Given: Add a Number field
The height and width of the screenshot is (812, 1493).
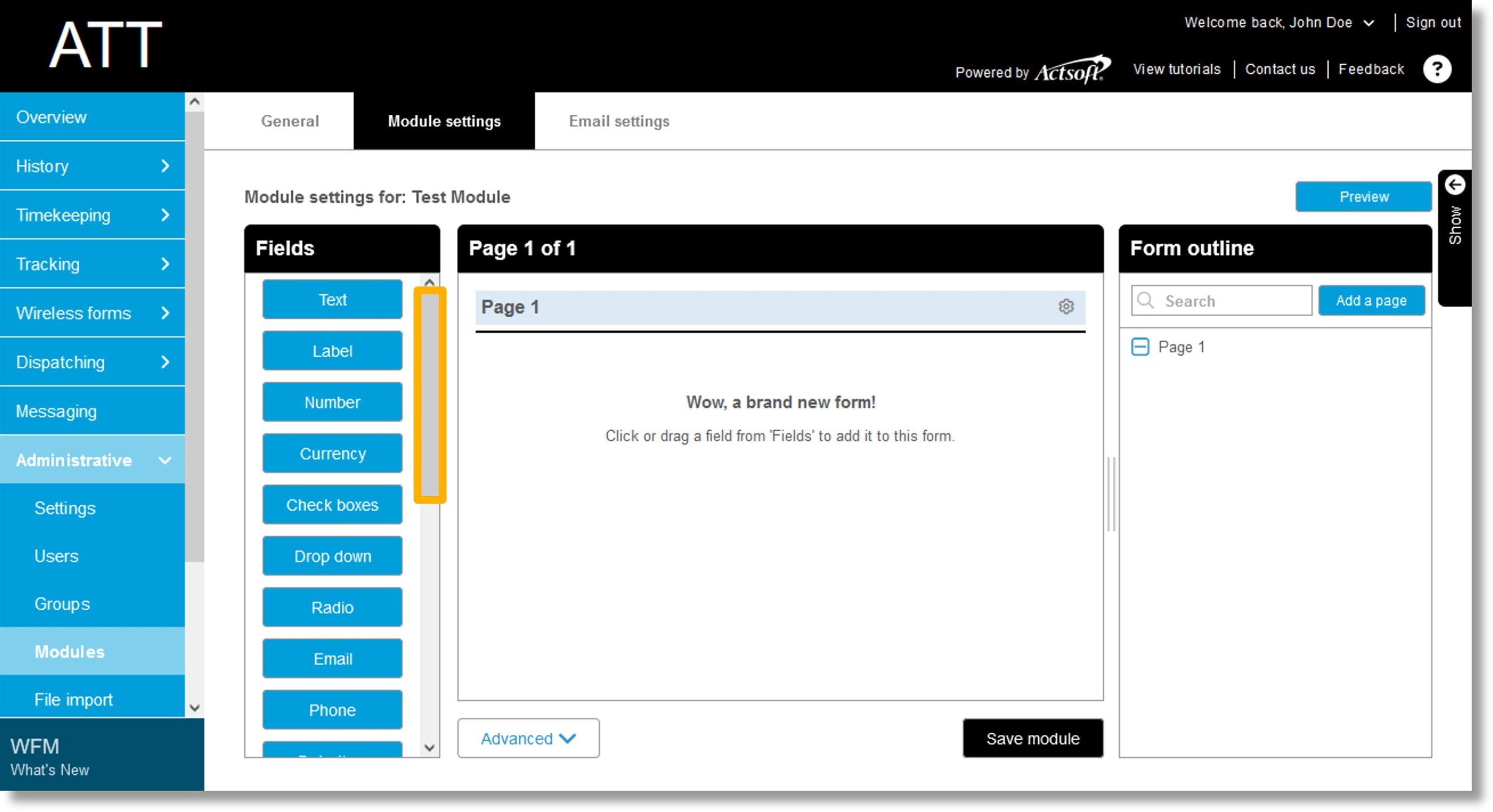Looking at the screenshot, I should pos(332,402).
